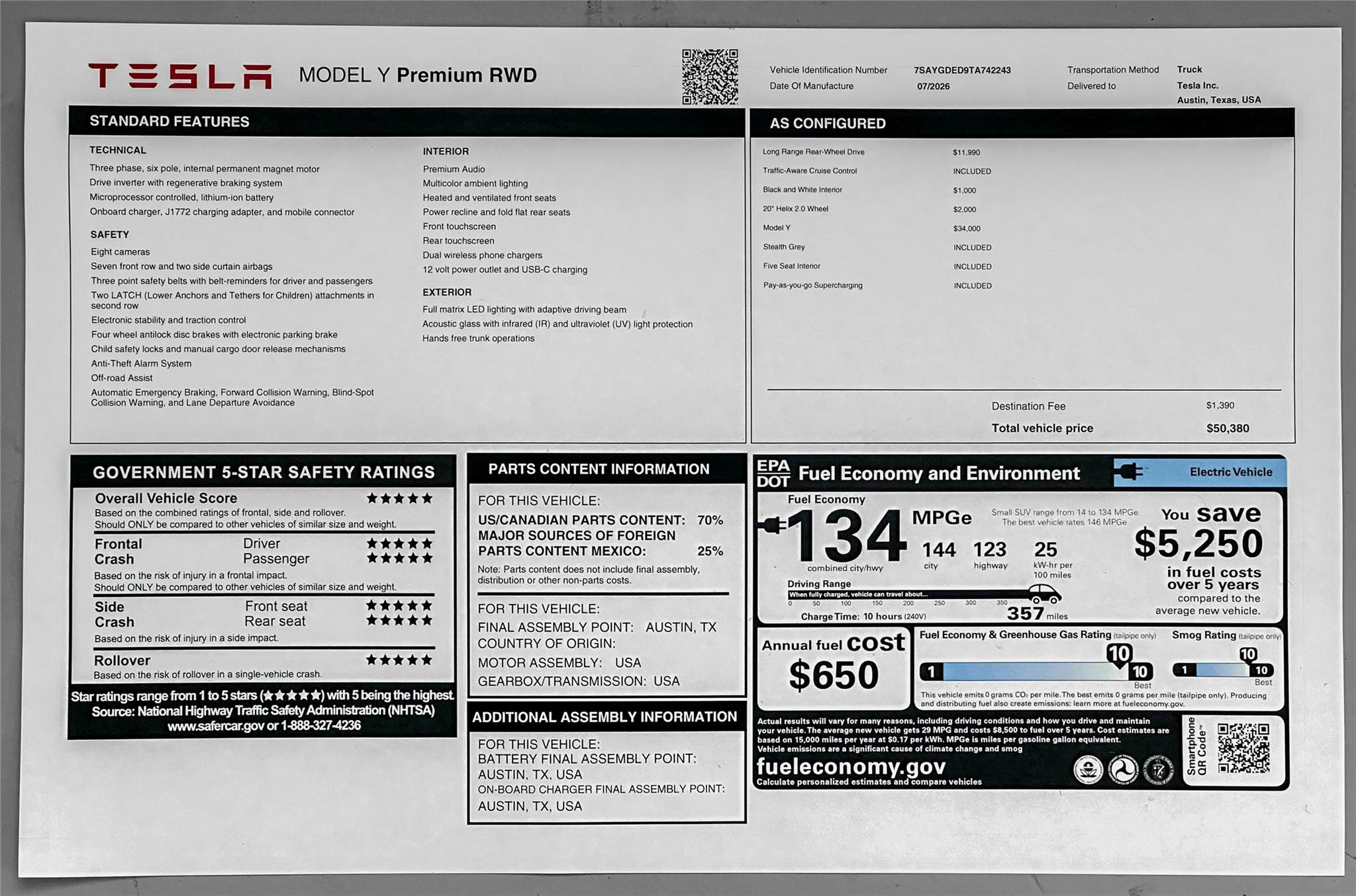
Task: Click the 357 miles driving range value
Action: click(x=1025, y=613)
